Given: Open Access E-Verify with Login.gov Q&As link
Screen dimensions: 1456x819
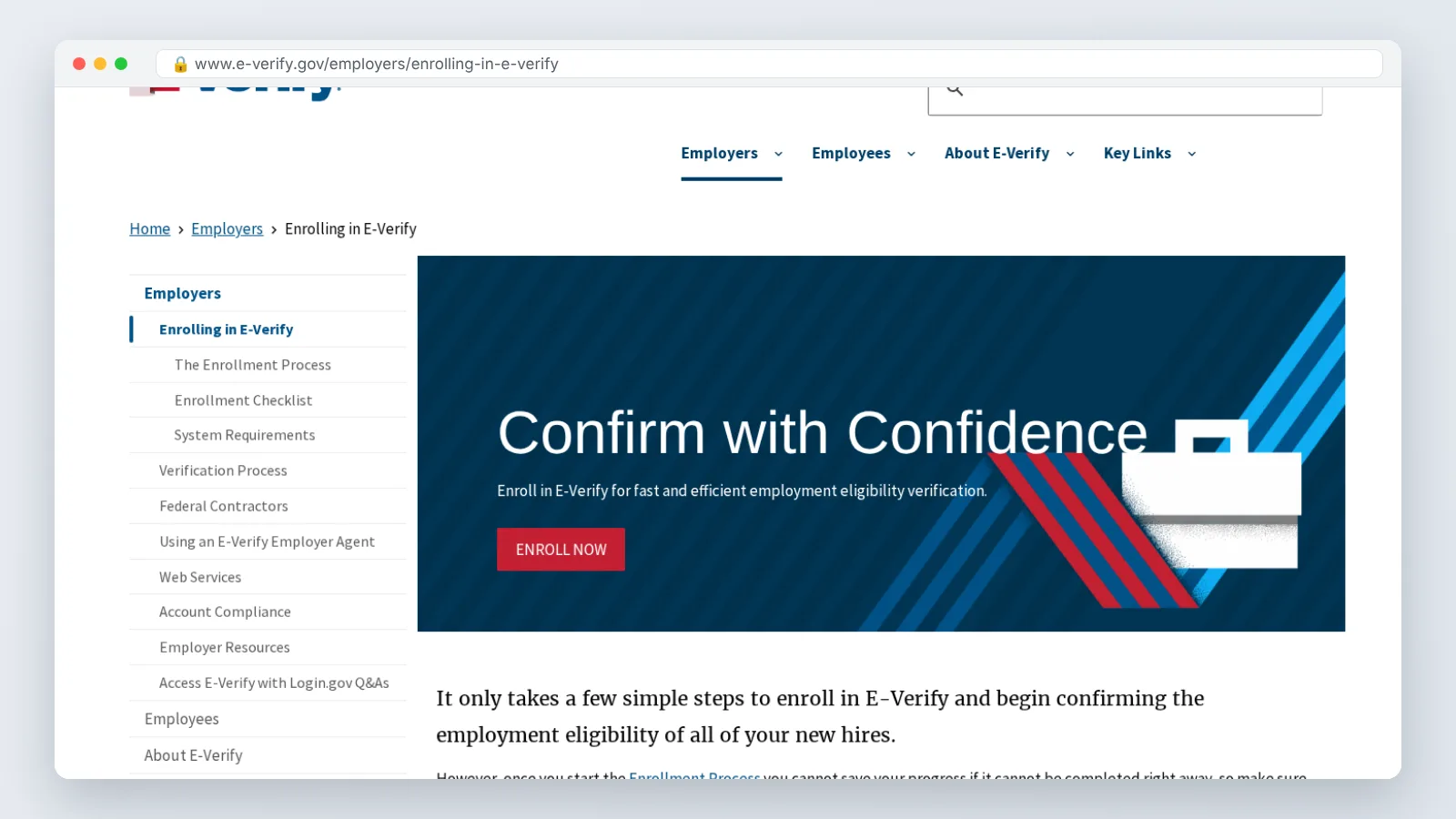Looking at the screenshot, I should (x=274, y=682).
